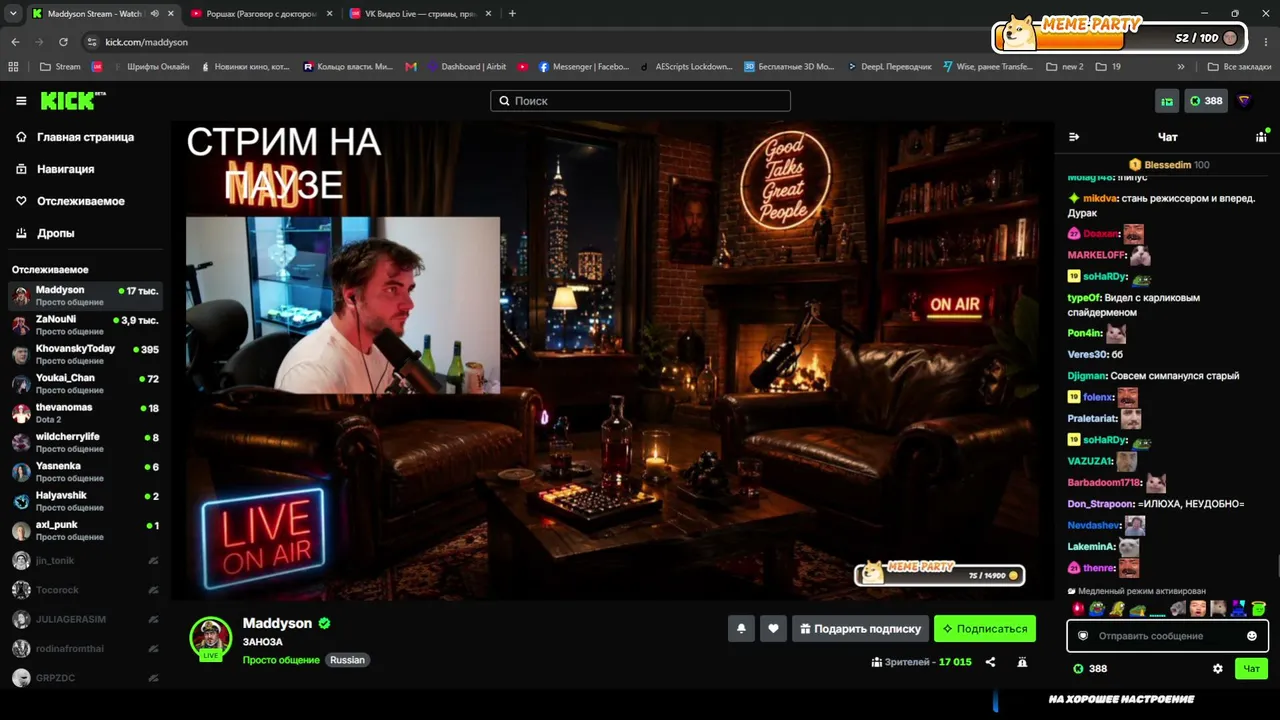1280x720 pixels.
Task: Open Halyavshik channel in followed list
Action: (x=85, y=501)
